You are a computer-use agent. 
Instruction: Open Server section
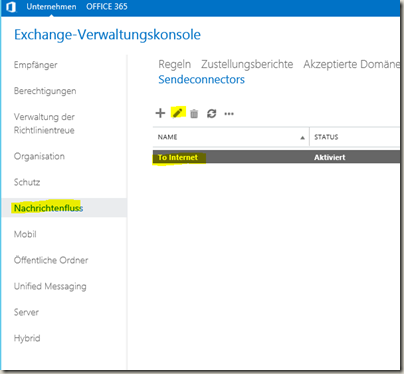click(x=26, y=312)
